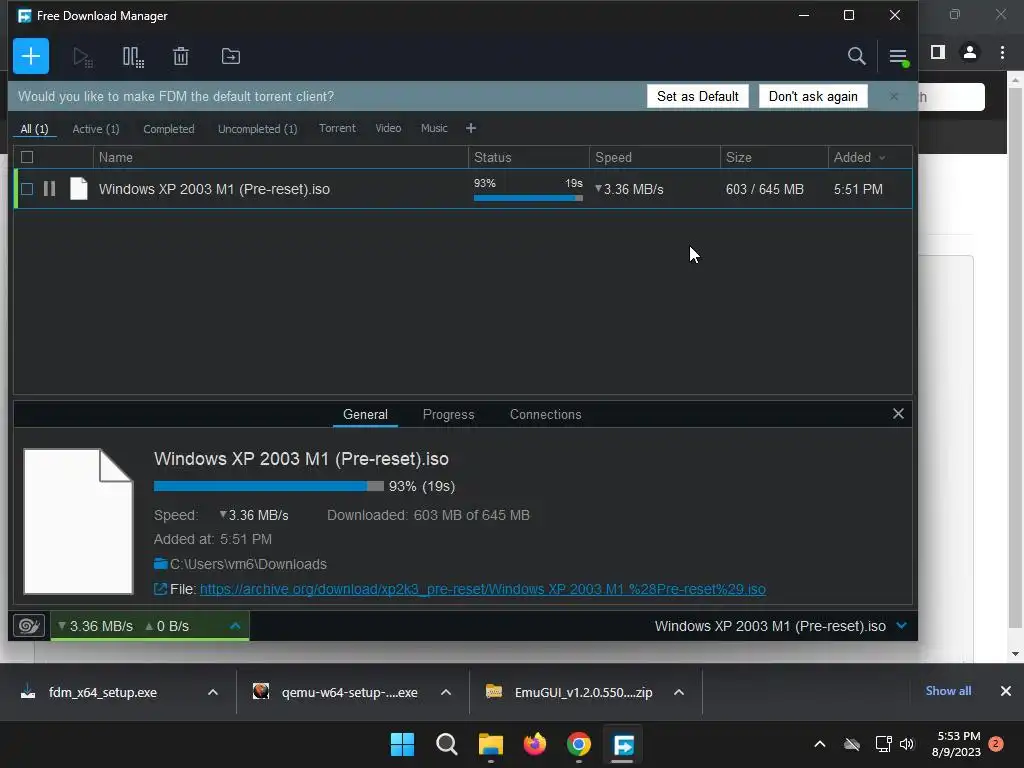
Task: Pause all downloads toolbar icon
Action: click(x=133, y=57)
